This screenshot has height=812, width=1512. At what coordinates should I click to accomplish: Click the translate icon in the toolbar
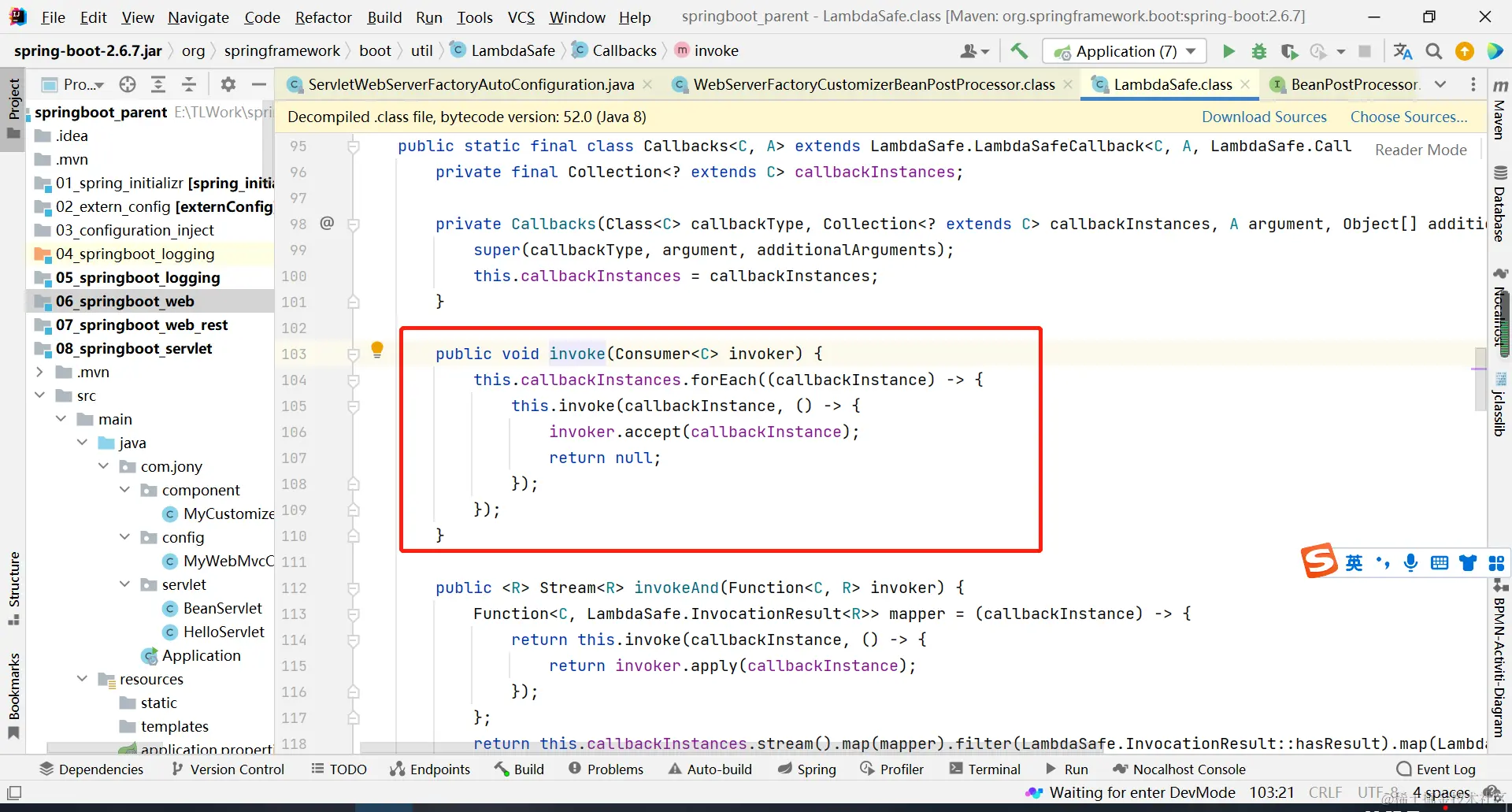1403,51
